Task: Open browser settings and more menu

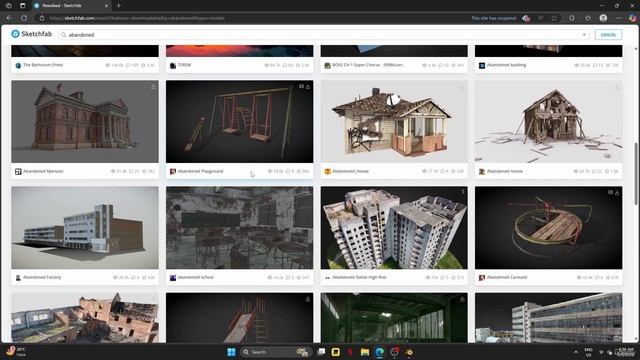Action: (x=619, y=18)
